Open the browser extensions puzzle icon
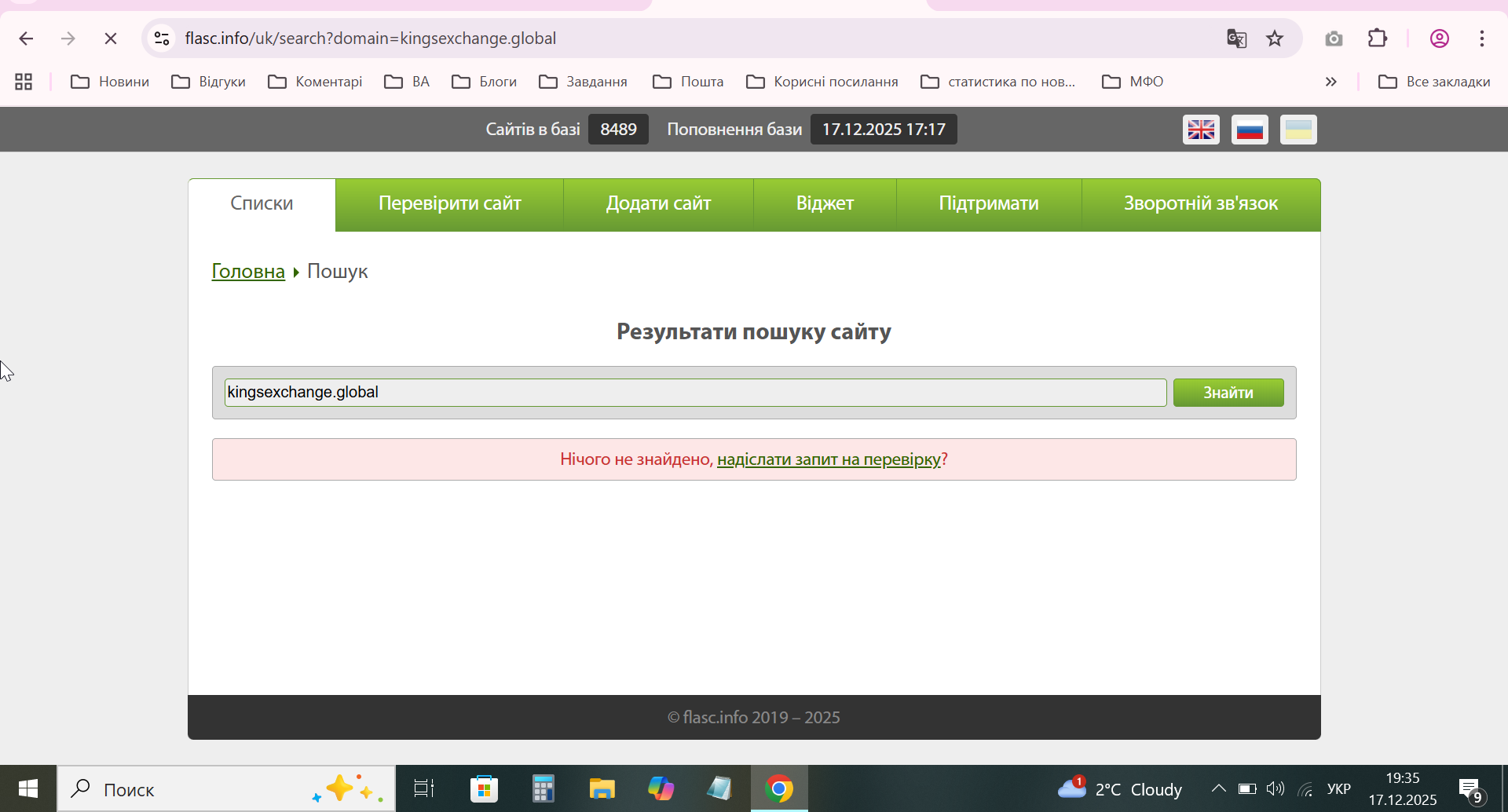Screen dimensions: 1508x812 click(1378, 38)
